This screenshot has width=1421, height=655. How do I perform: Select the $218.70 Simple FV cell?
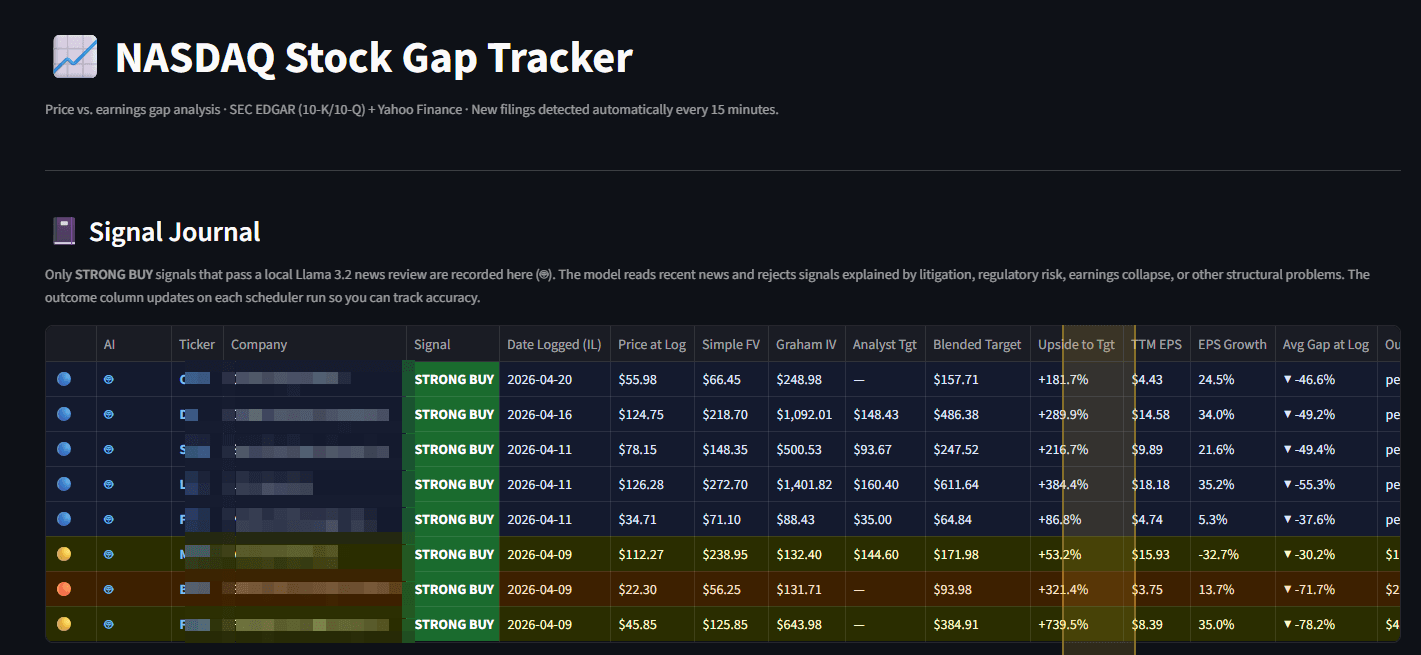tap(731, 414)
